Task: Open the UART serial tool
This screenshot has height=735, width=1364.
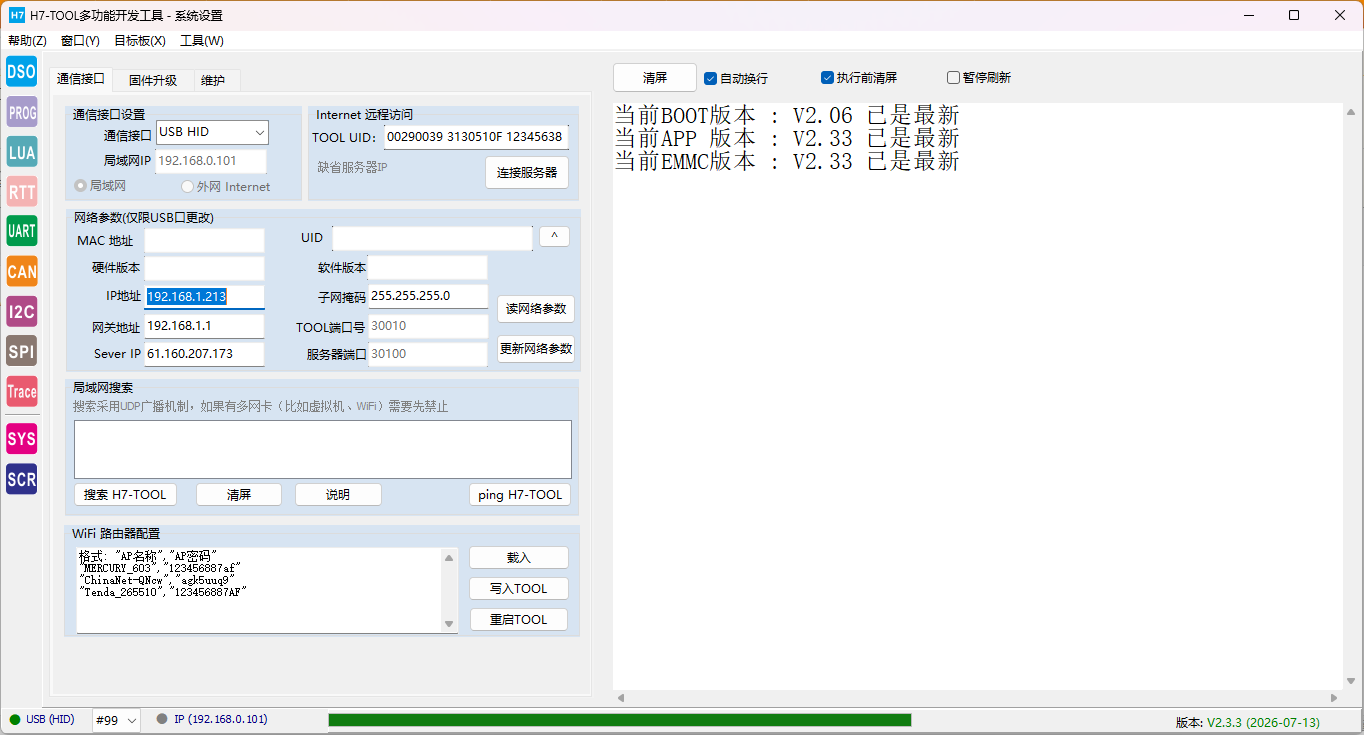Action: [x=21, y=231]
